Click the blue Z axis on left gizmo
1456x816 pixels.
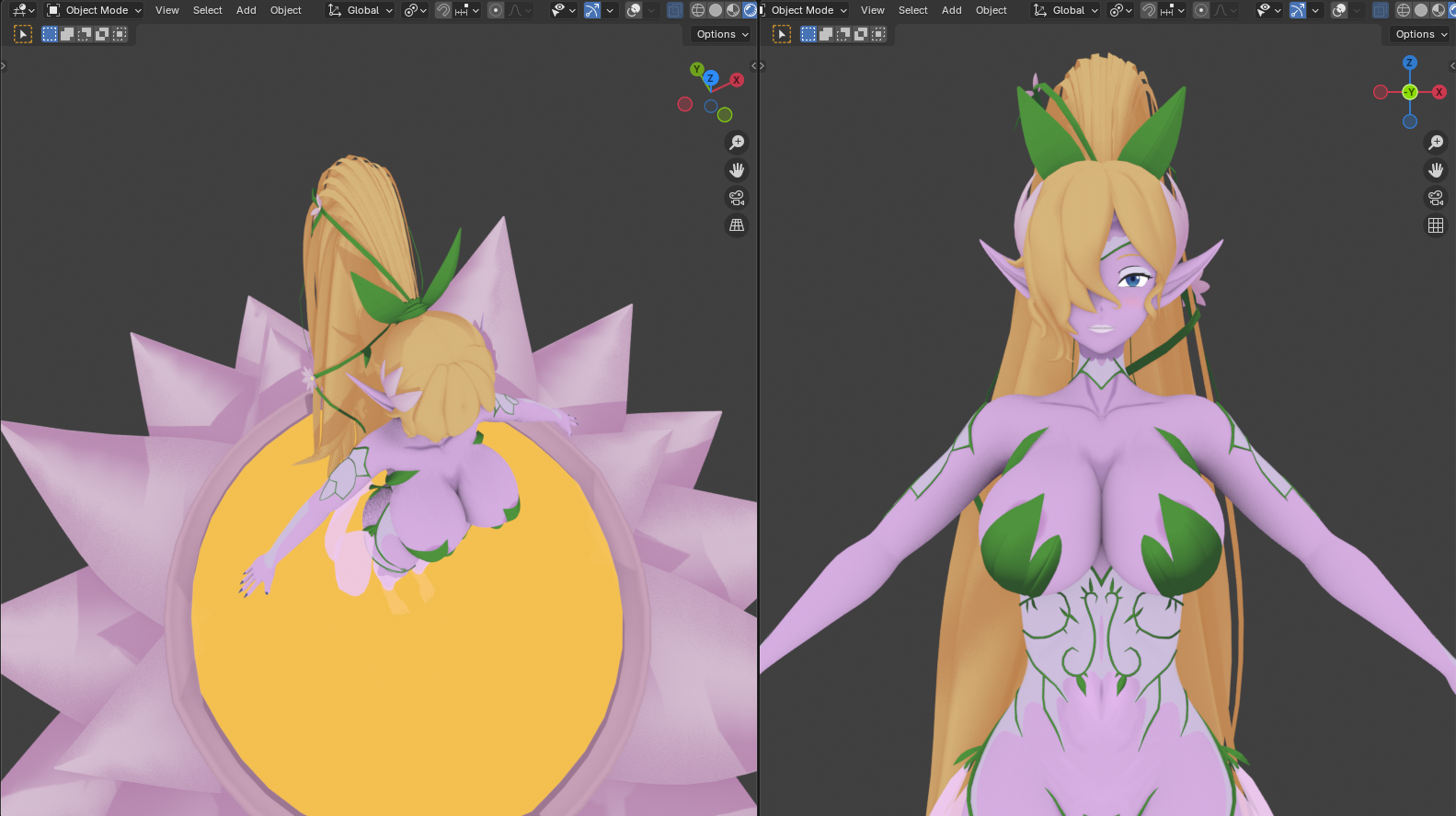pyautogui.click(x=710, y=79)
